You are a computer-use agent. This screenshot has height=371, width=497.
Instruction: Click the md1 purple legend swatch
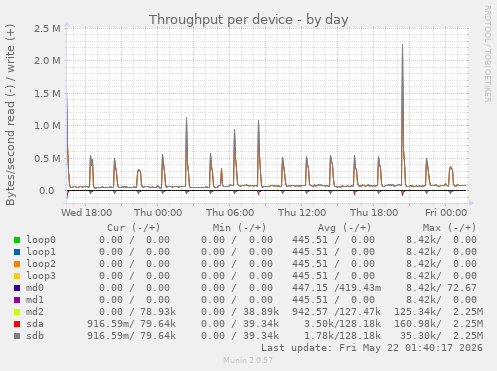(x=17, y=300)
